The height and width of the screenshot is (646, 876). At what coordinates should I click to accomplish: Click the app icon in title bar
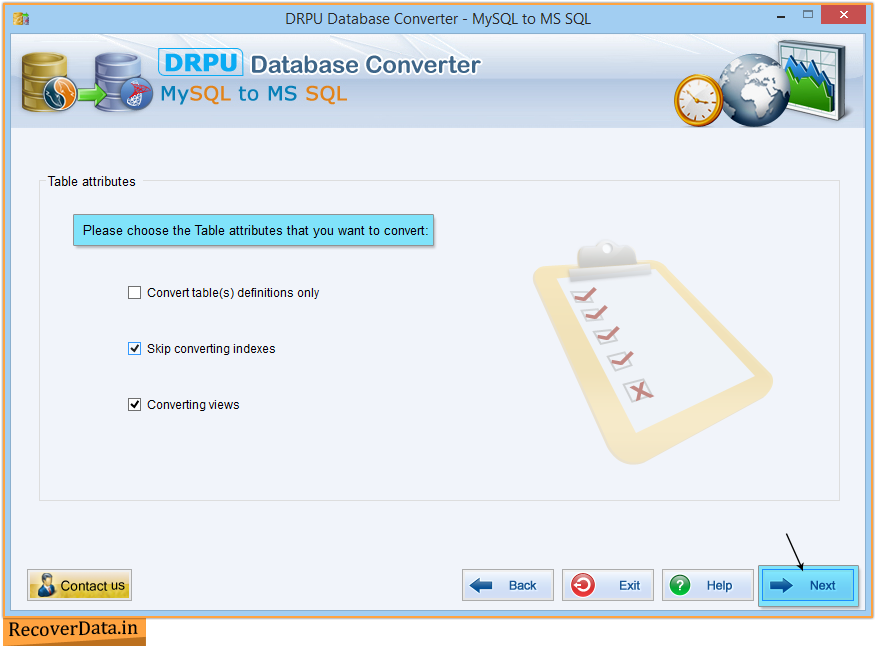tap(21, 18)
